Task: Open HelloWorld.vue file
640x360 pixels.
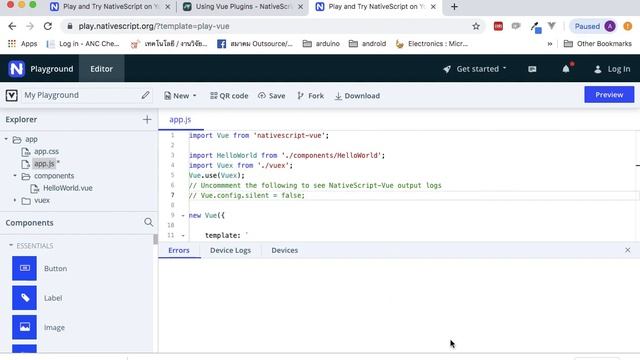Action: click(67, 188)
